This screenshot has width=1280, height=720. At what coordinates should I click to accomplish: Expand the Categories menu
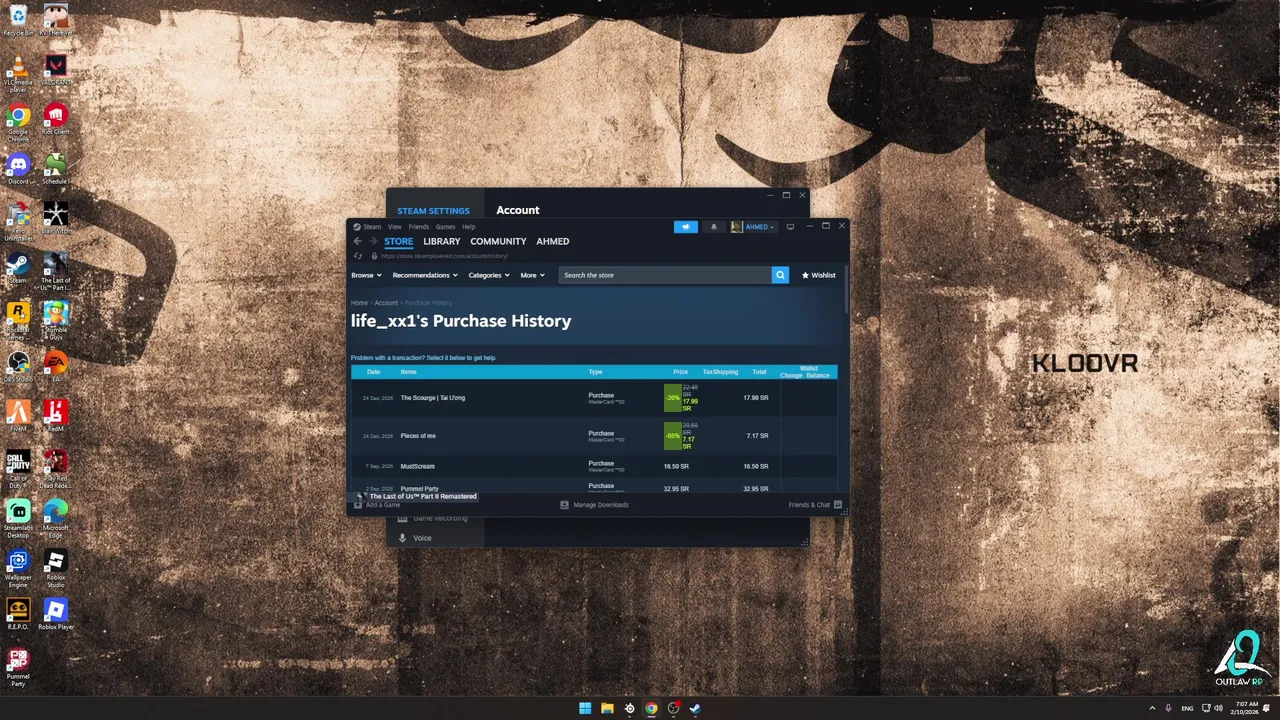489,275
